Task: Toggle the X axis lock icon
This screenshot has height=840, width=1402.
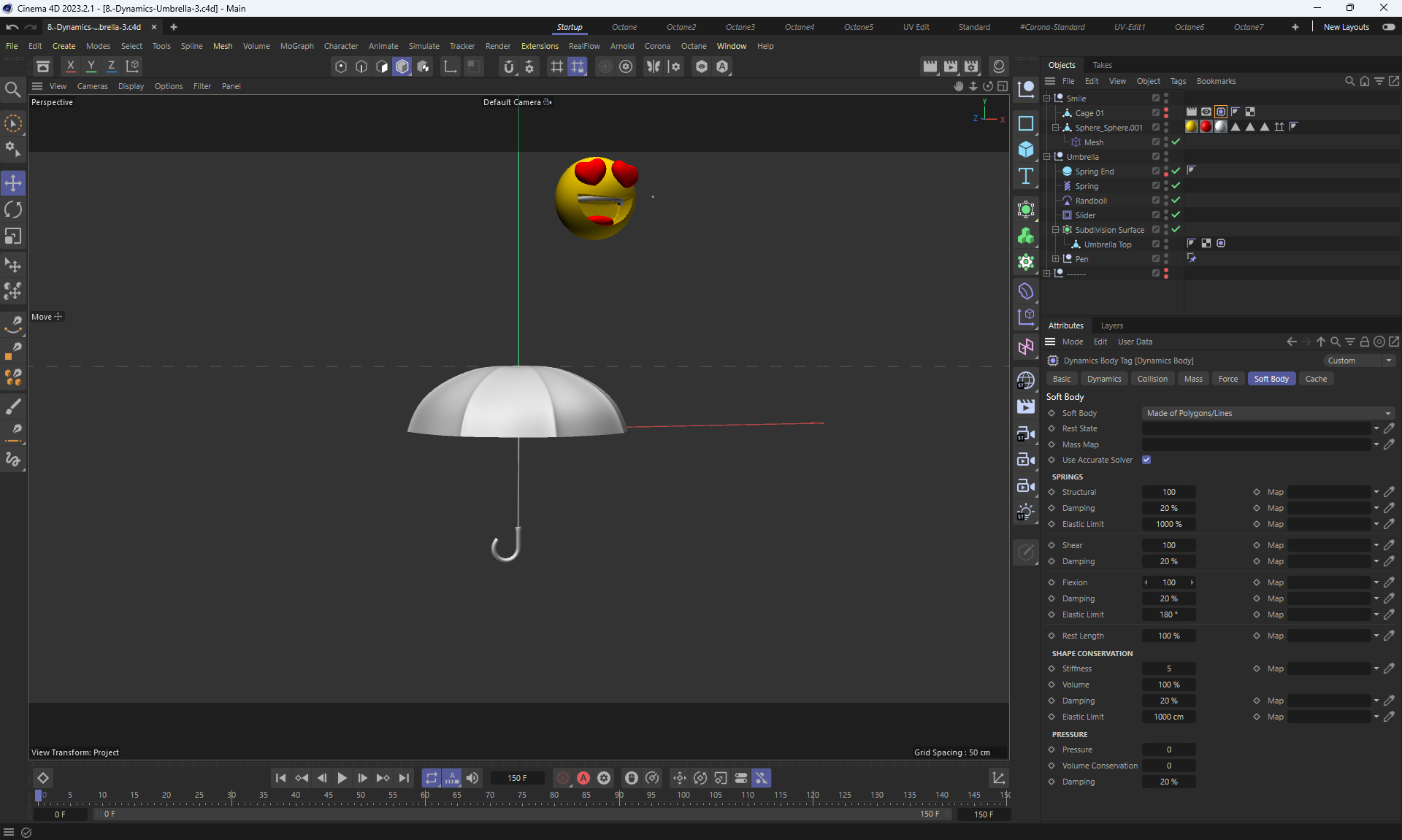Action: (71, 66)
